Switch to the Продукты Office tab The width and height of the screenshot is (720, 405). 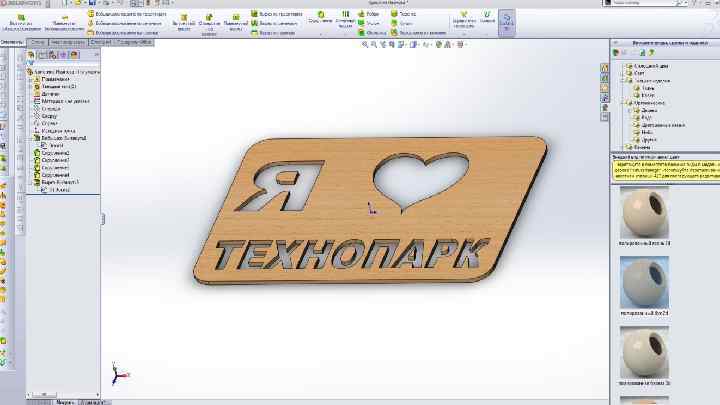[x=134, y=42]
